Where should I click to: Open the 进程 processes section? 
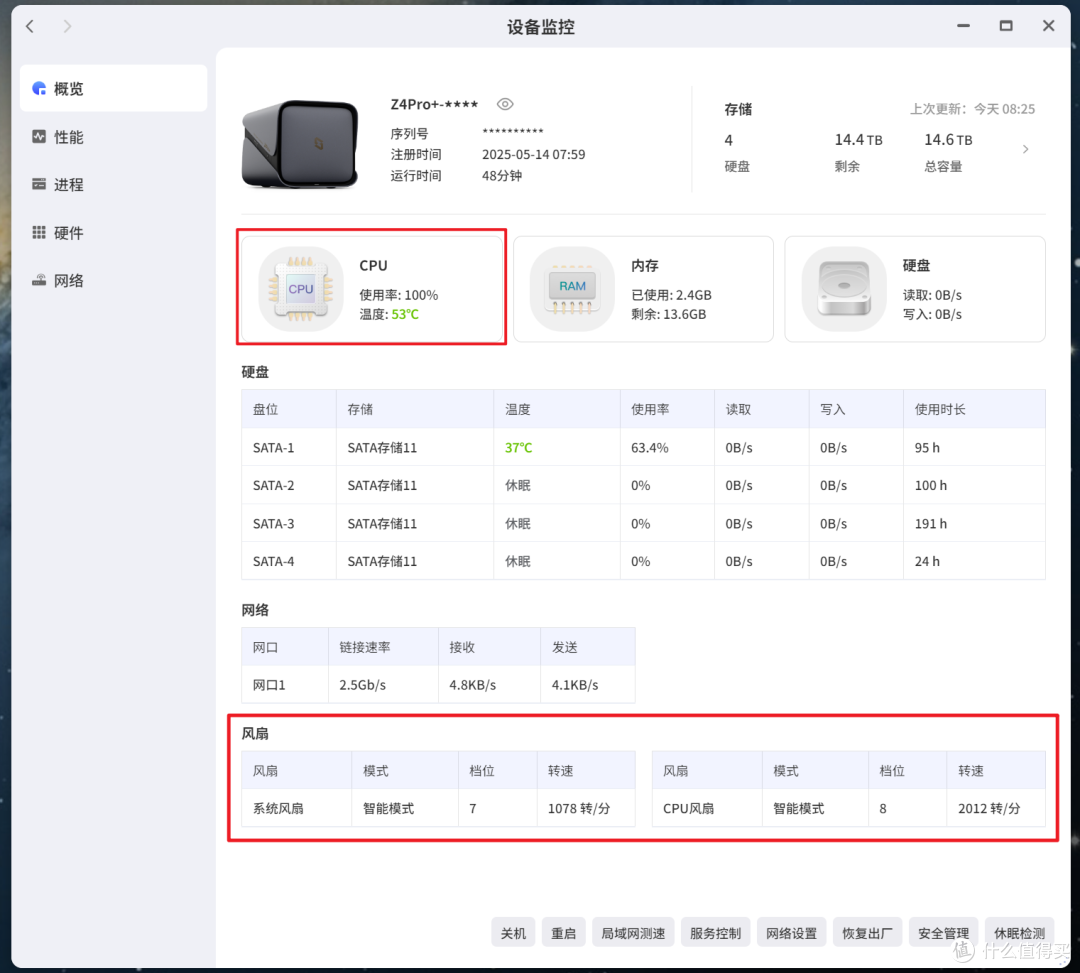[114, 185]
